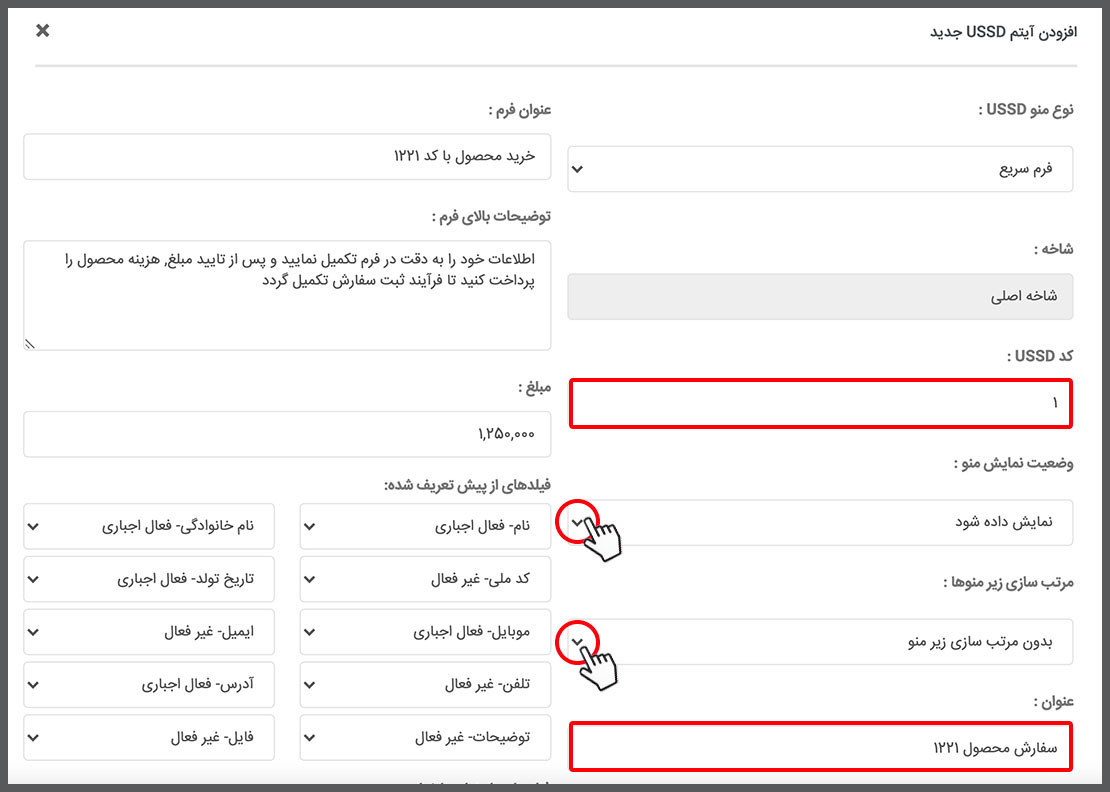
Task: Open the کد ملی field dropdown
Action: 425,579
